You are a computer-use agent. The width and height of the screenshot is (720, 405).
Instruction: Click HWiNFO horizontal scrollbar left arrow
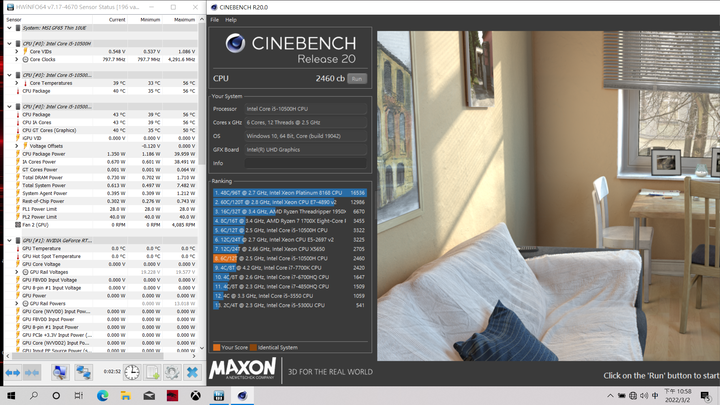click(x=8, y=356)
